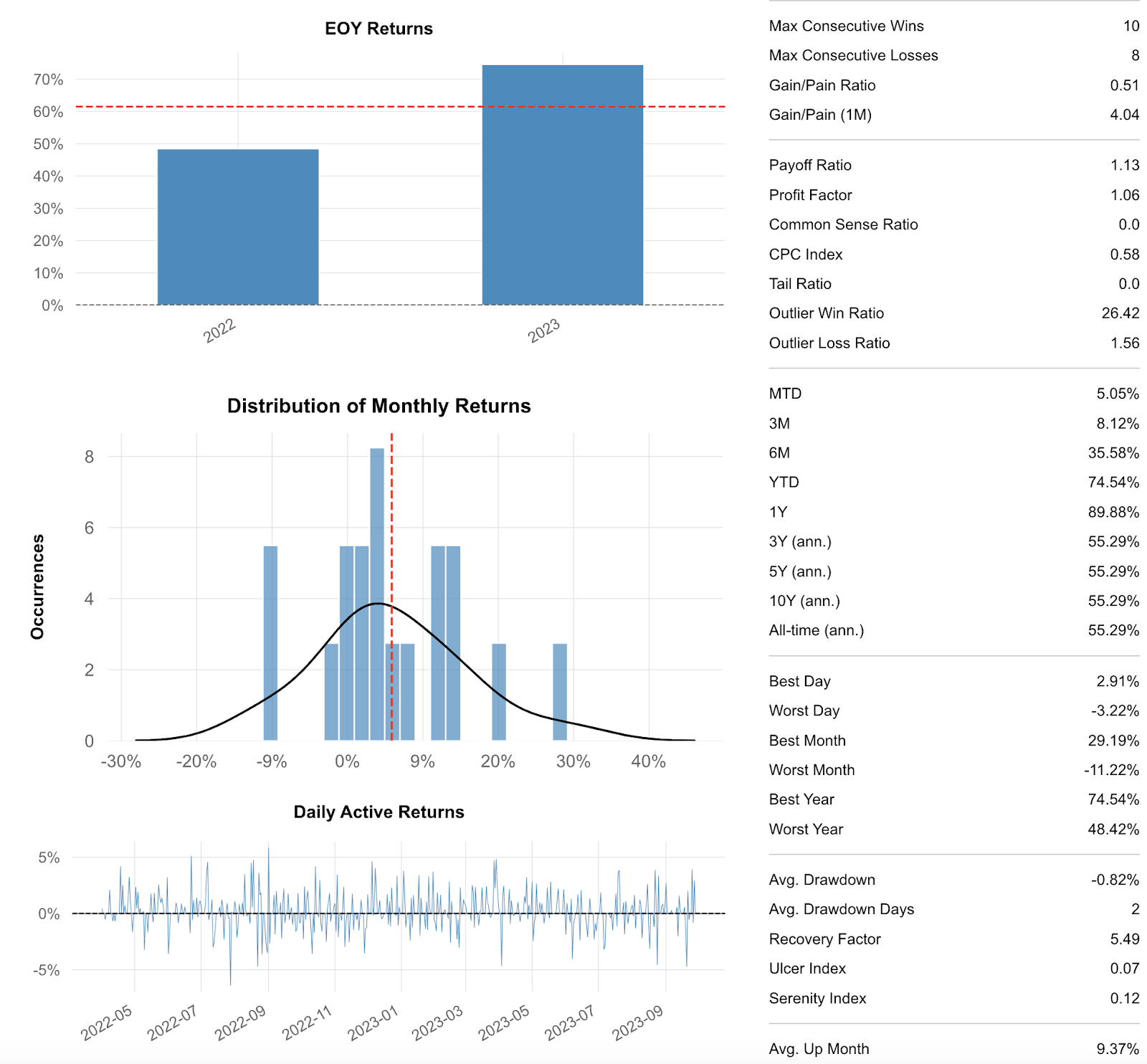1147x1064 pixels.
Task: Click the Occurrences axis label
Action: [x=37, y=586]
